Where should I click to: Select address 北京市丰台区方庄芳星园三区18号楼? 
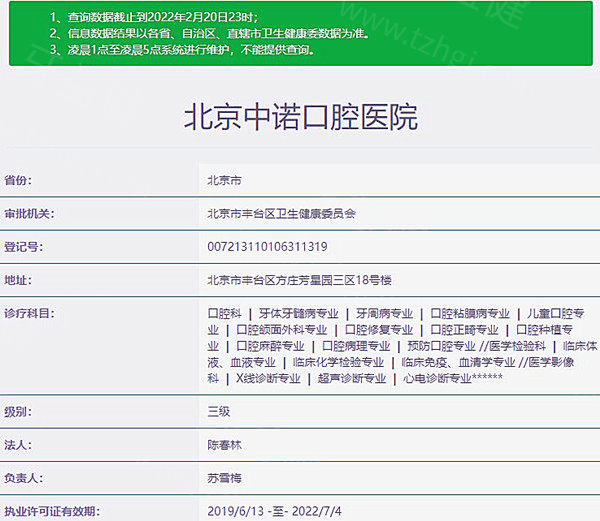(x=299, y=280)
